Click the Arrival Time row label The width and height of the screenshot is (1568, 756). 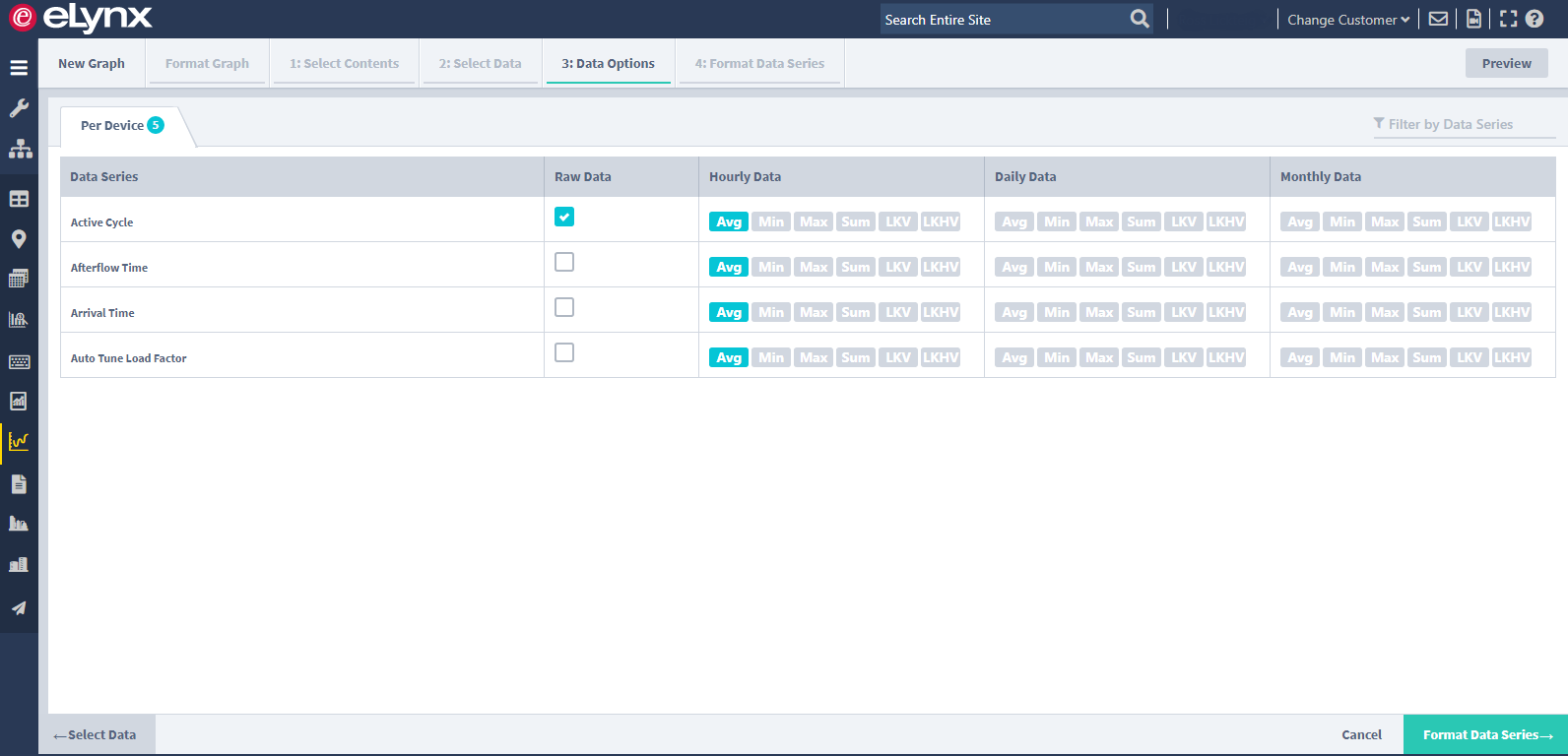coord(102,313)
